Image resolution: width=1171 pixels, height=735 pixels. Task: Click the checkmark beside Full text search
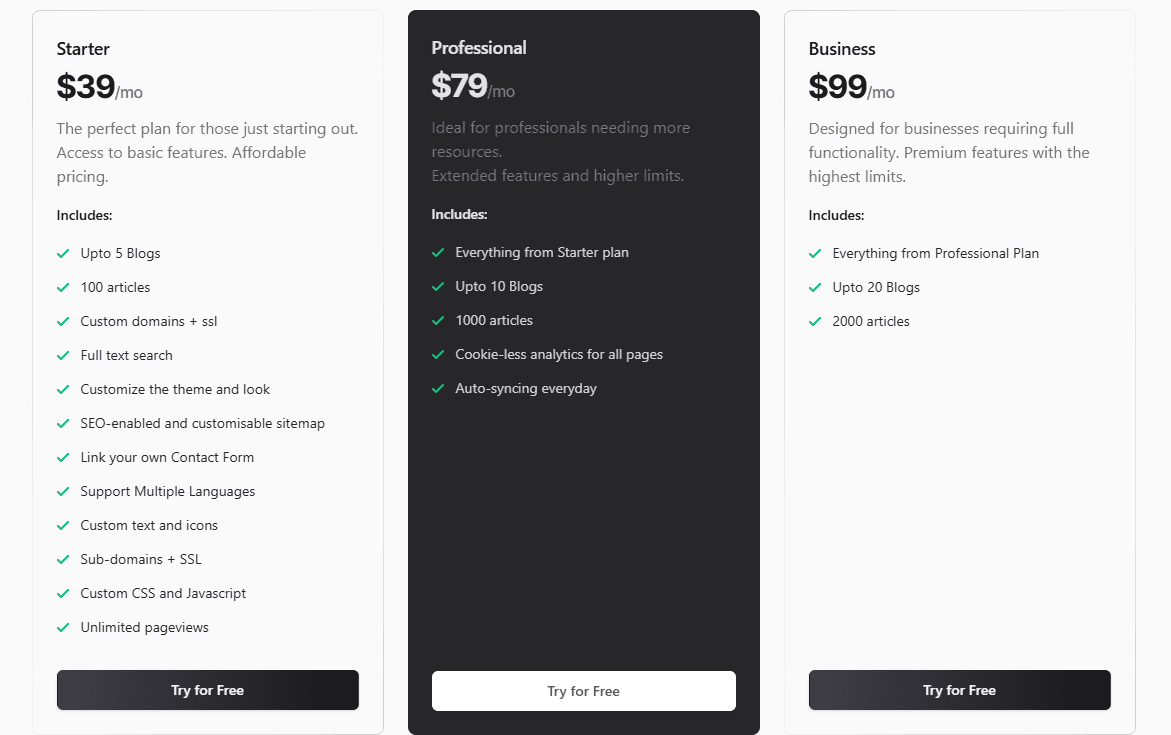click(x=63, y=355)
